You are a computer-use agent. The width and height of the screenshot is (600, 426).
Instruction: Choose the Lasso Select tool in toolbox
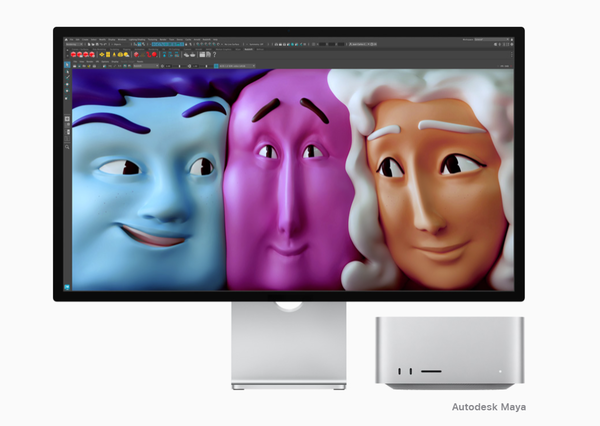click(67, 72)
